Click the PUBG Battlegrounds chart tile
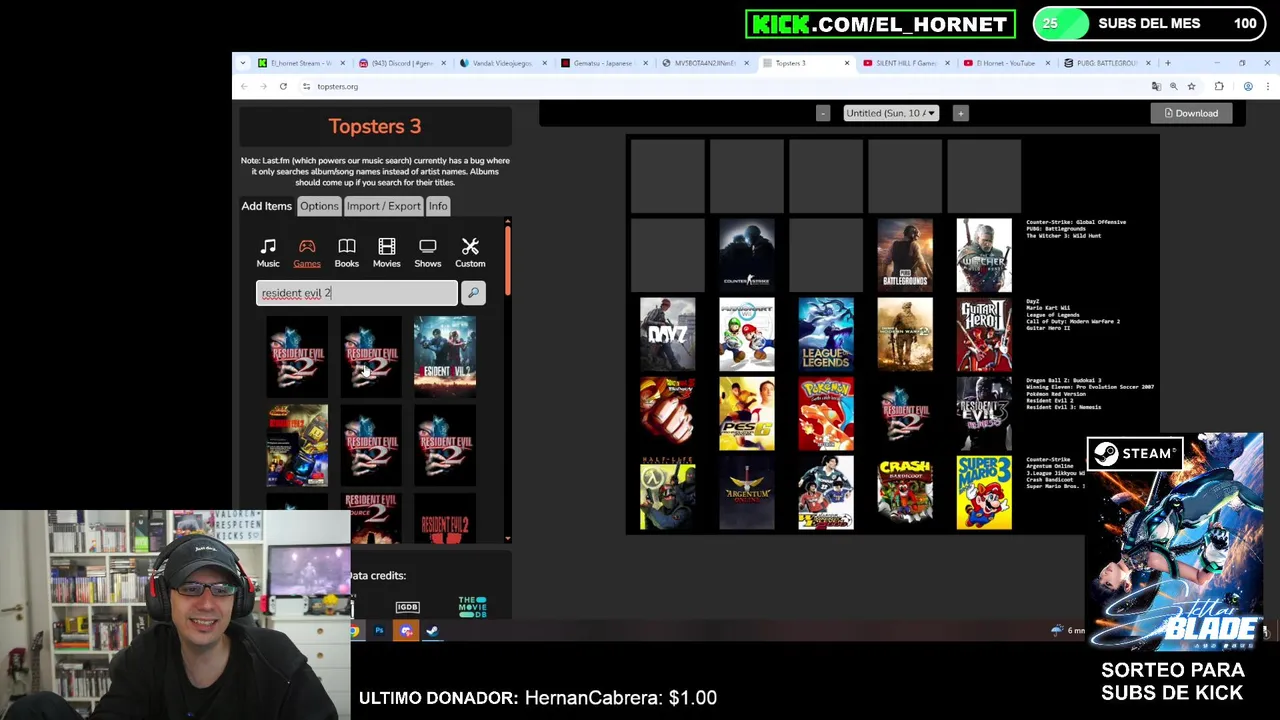1280x720 pixels. (x=905, y=255)
